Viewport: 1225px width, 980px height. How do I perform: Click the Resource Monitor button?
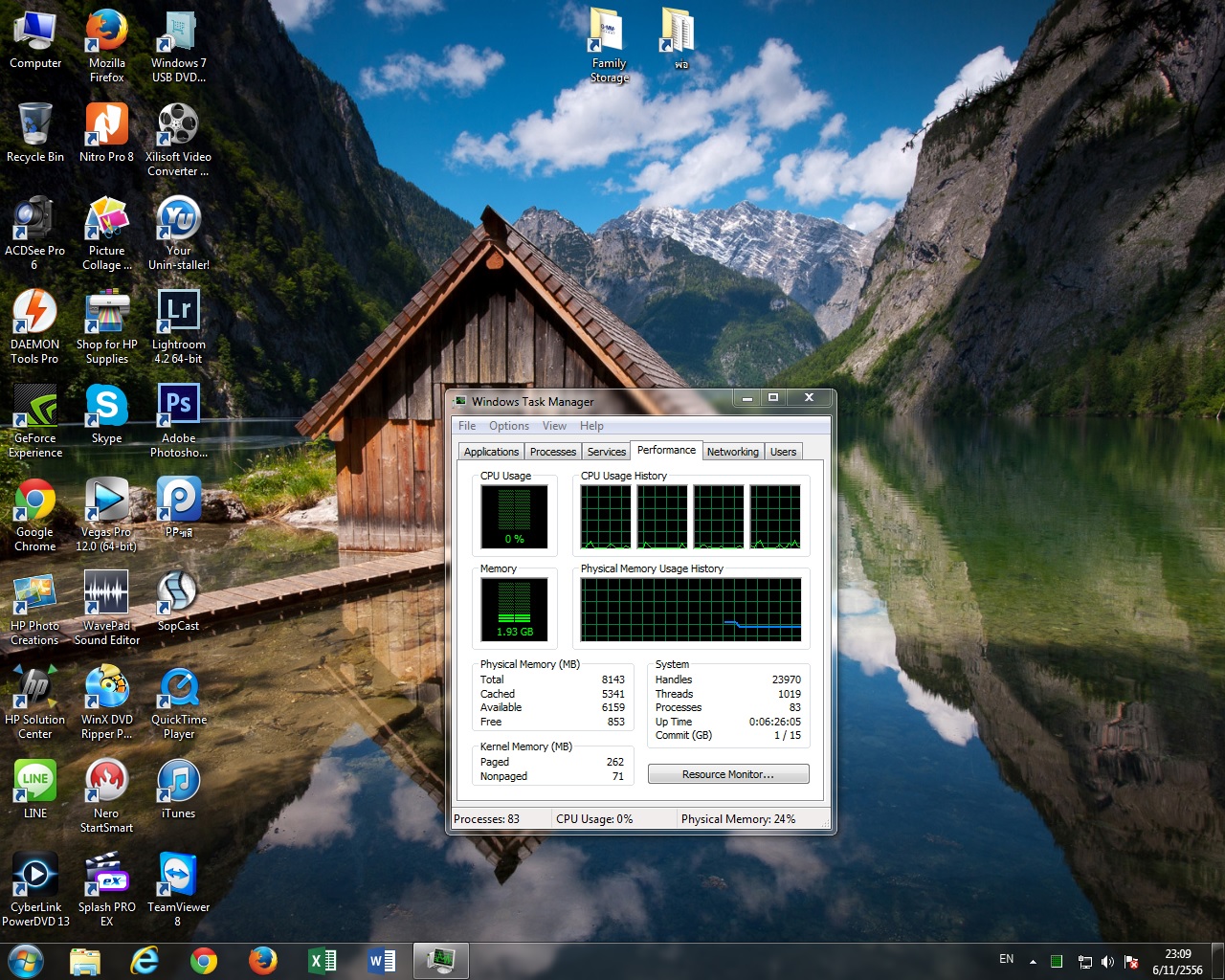[x=727, y=774]
